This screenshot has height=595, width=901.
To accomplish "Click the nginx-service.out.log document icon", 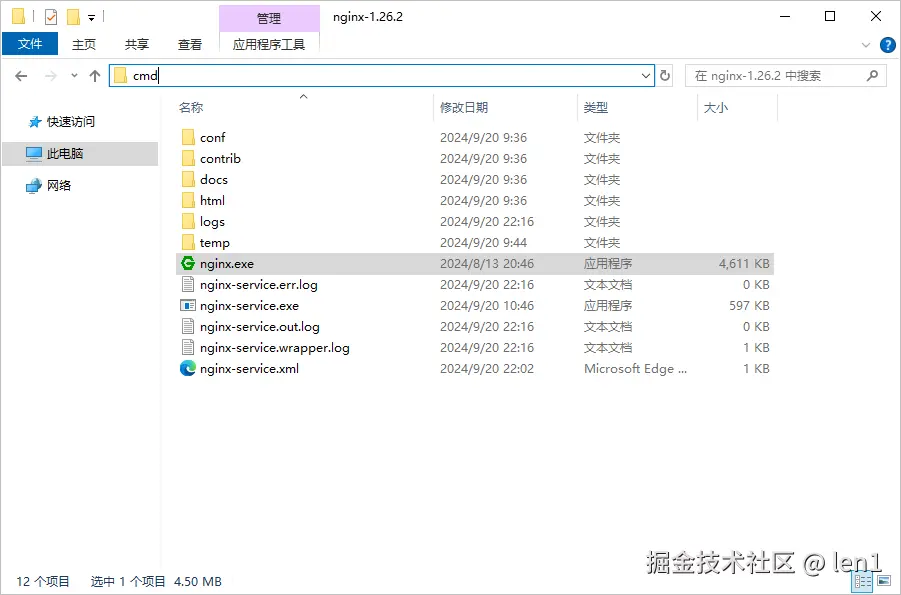I will (x=188, y=326).
